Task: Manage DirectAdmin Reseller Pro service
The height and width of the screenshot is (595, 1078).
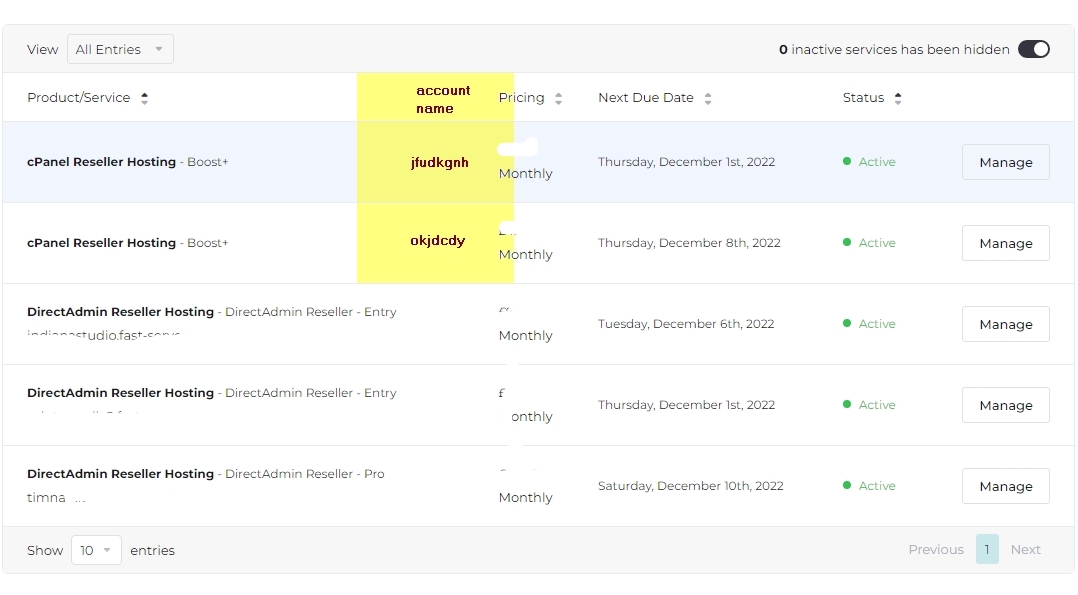Action: [1005, 486]
